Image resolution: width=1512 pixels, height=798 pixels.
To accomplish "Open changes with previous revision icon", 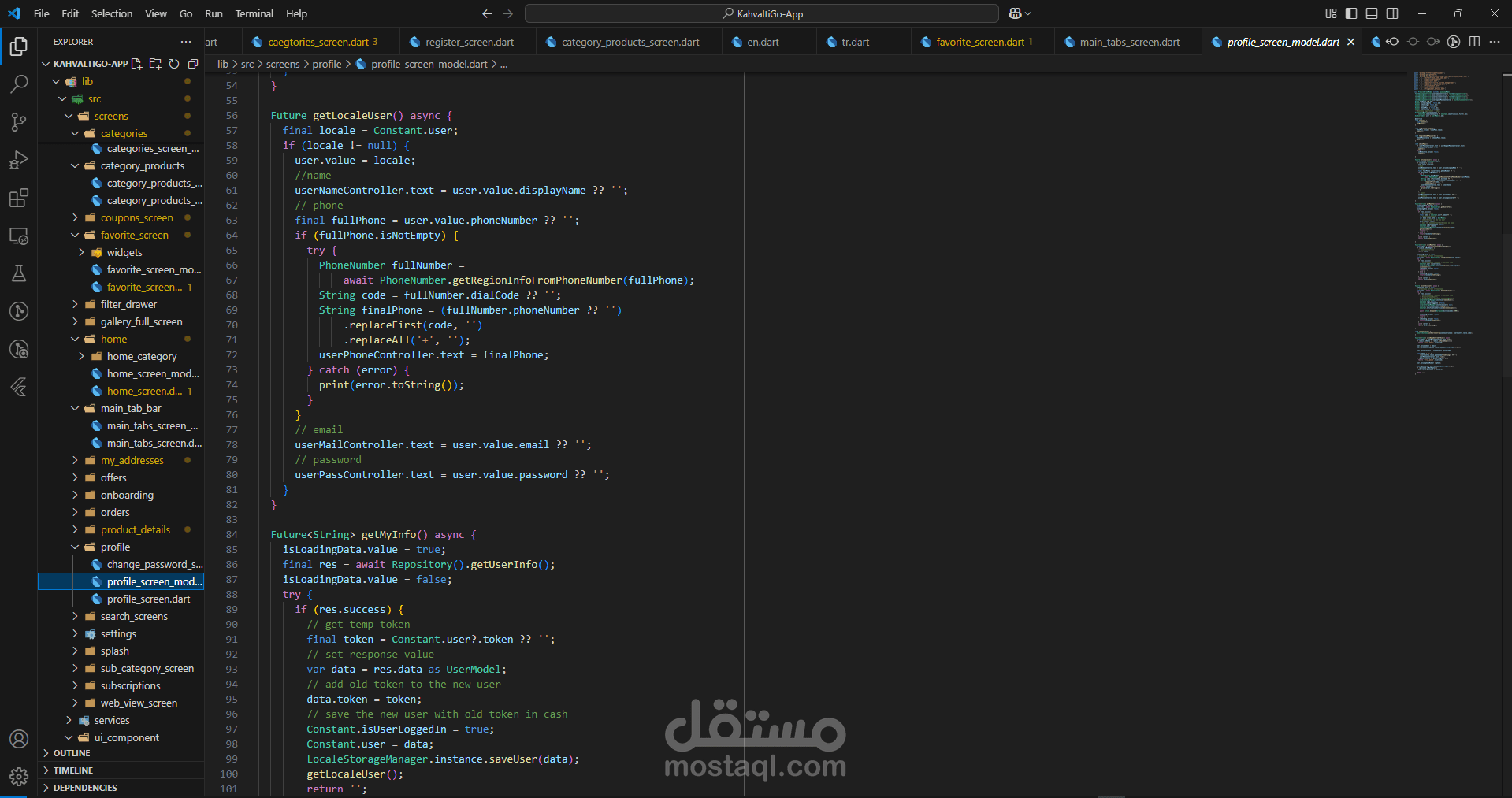I will [x=1393, y=42].
